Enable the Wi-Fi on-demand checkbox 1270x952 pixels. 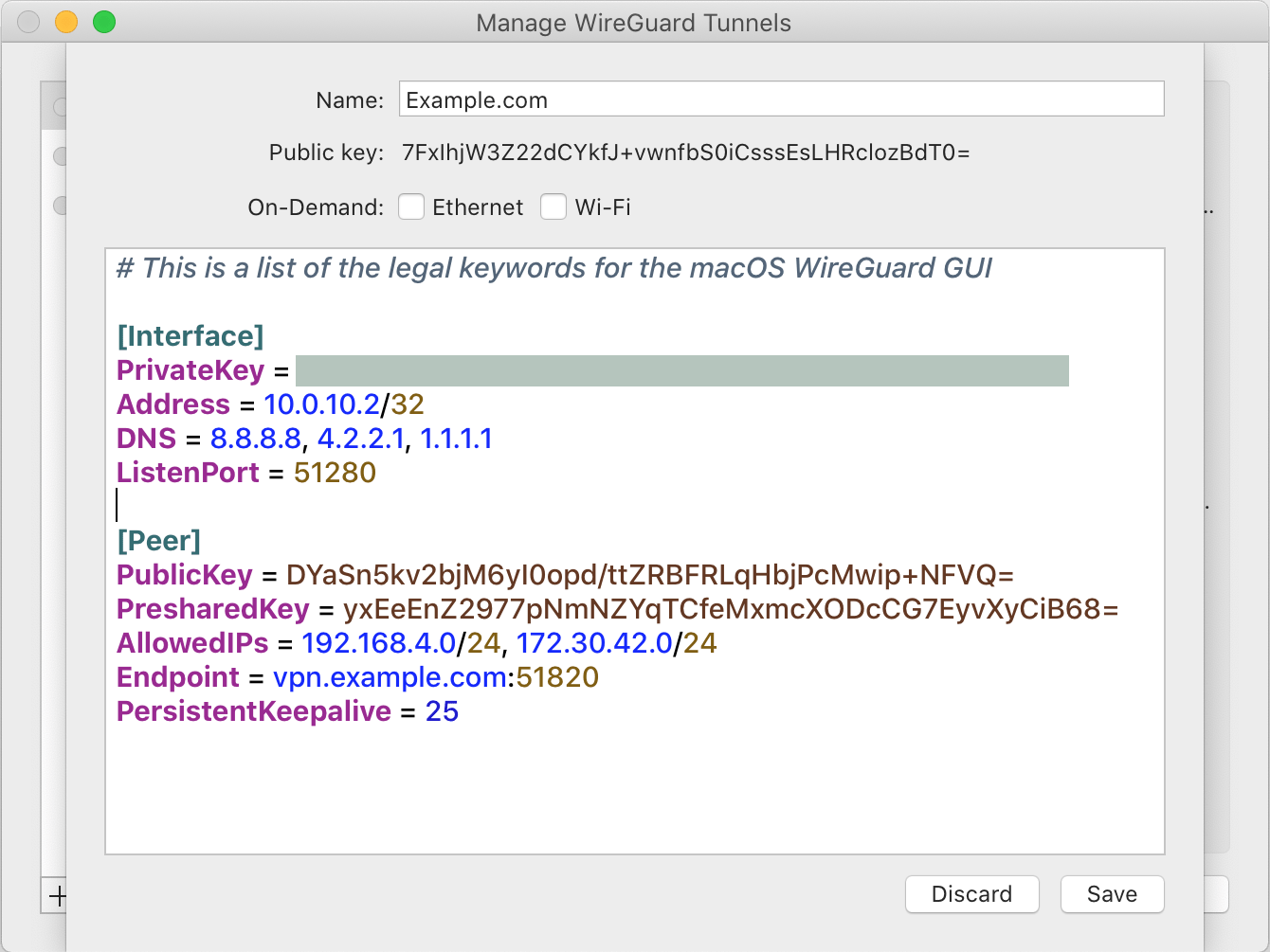coord(553,207)
